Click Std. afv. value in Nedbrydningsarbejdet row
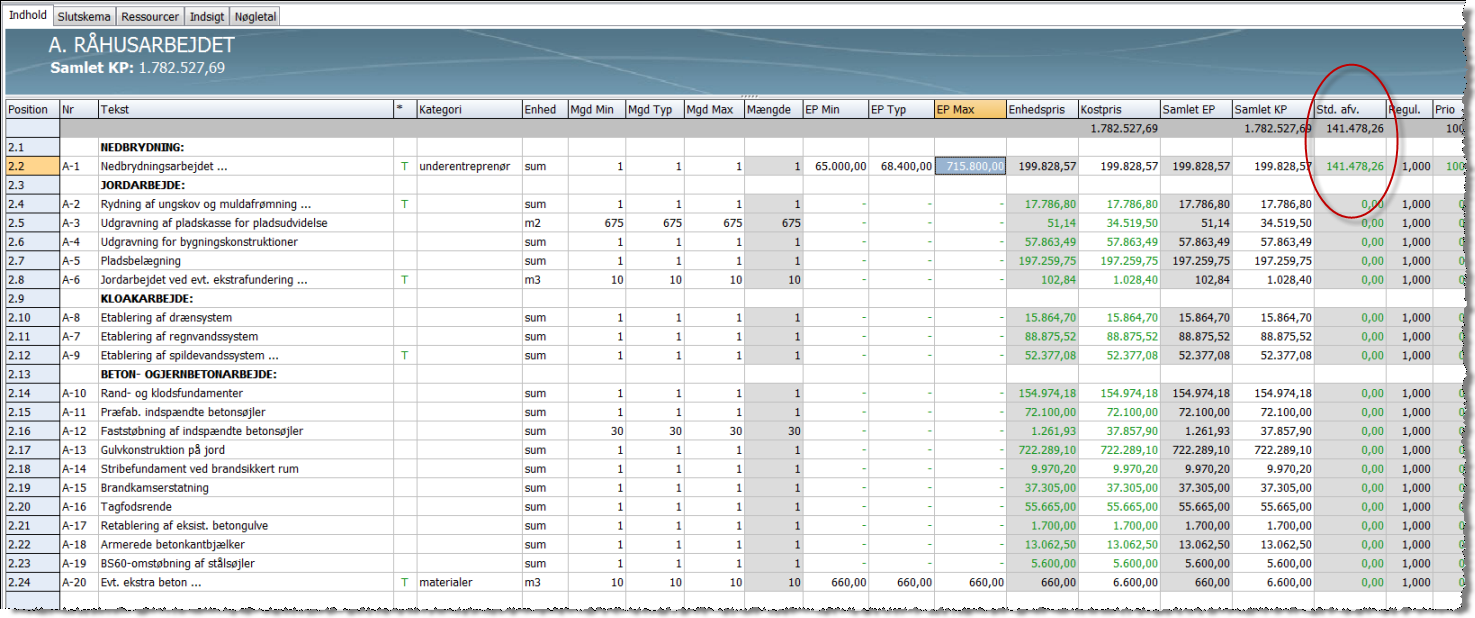Screen dimensions: 1475x618 click(x=1350, y=166)
